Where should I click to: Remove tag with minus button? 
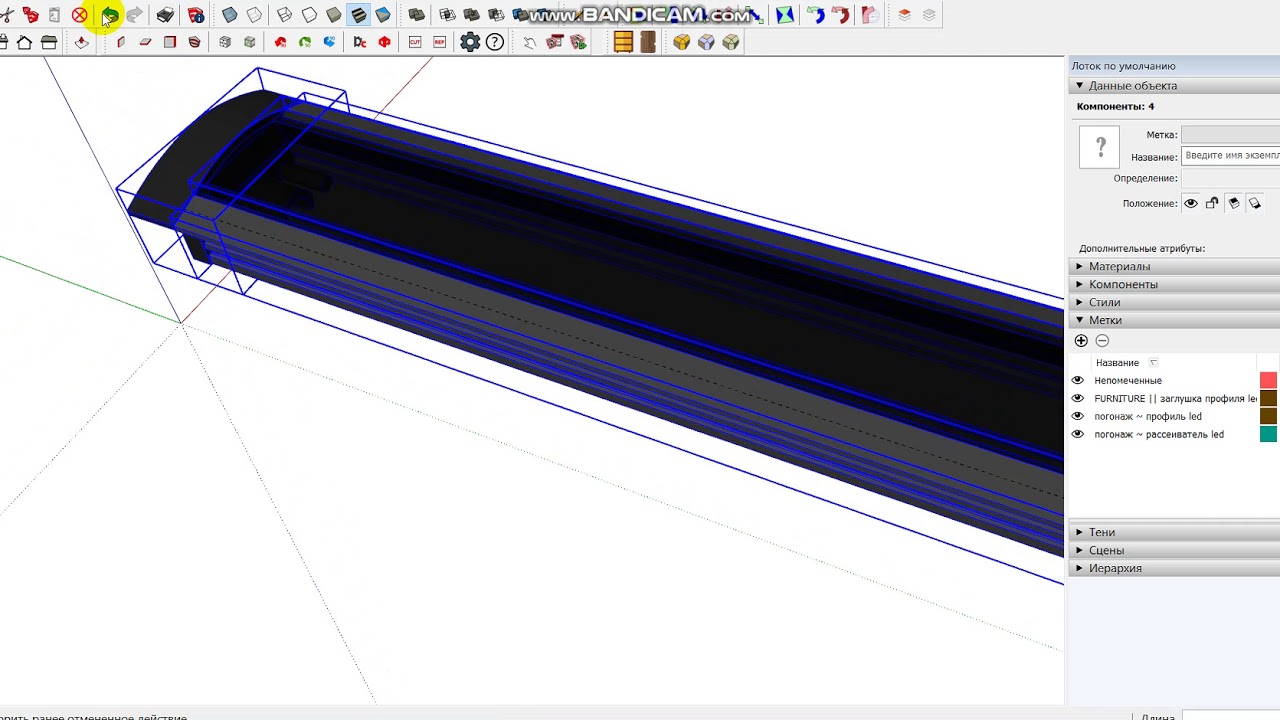(x=1102, y=341)
